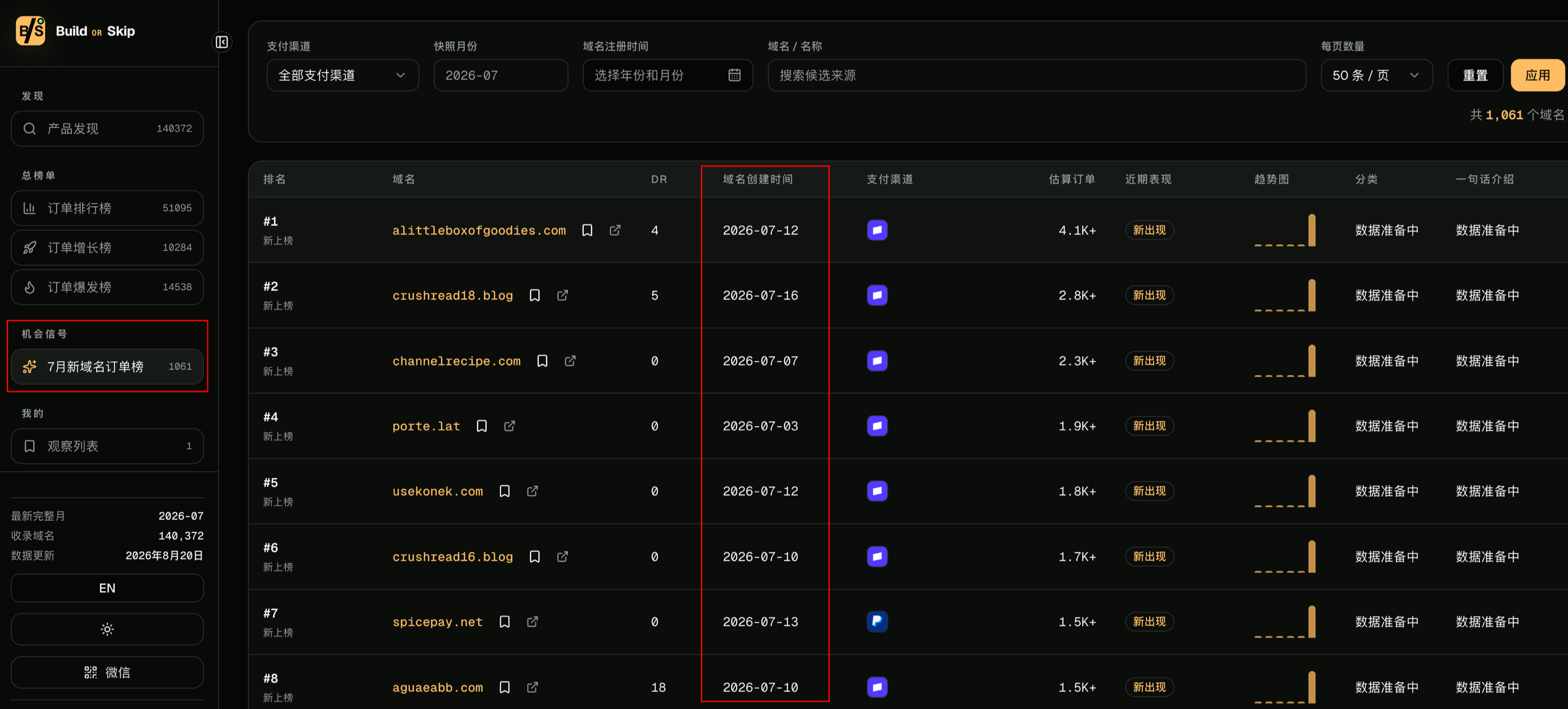1568x709 pixels.
Task: Open channelrecipe.com external link icon
Action: (570, 361)
